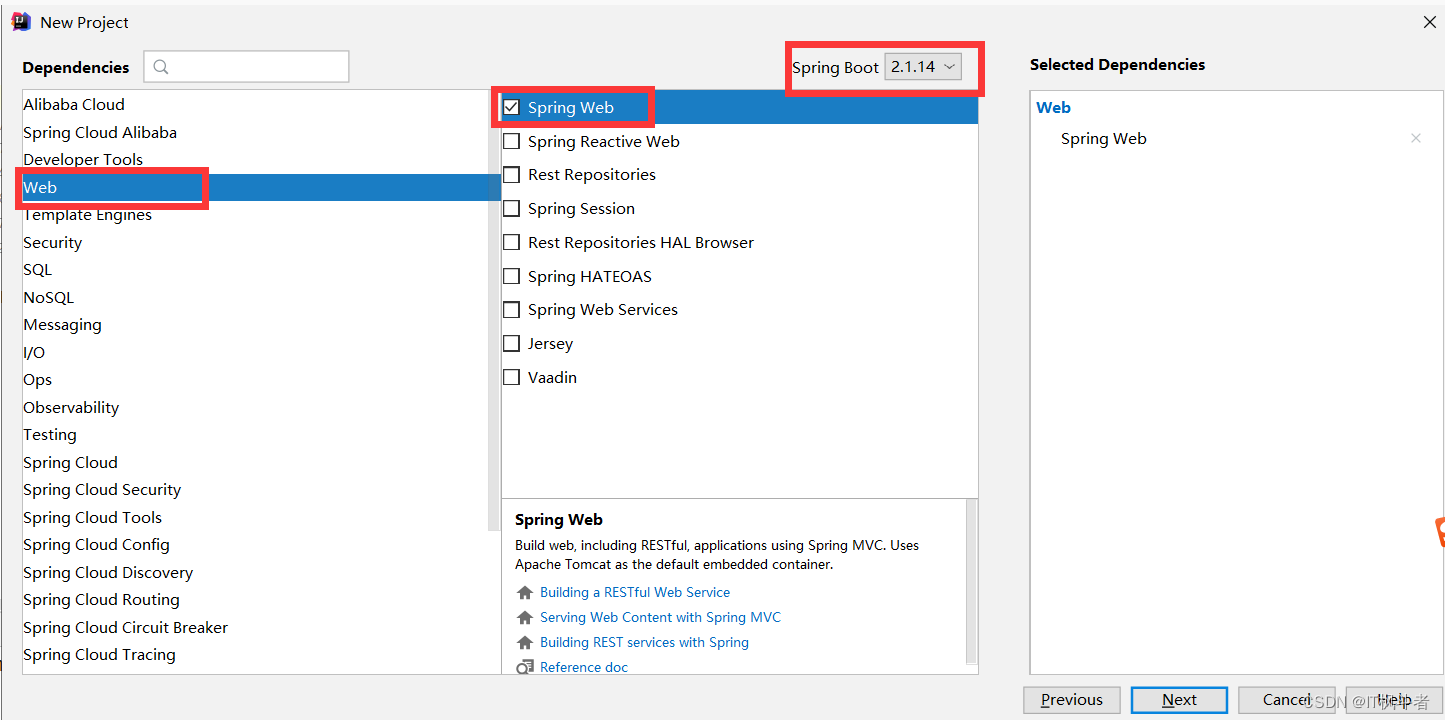The image size is (1445, 720).
Task: Close the New Project dialog
Action: tap(1430, 22)
